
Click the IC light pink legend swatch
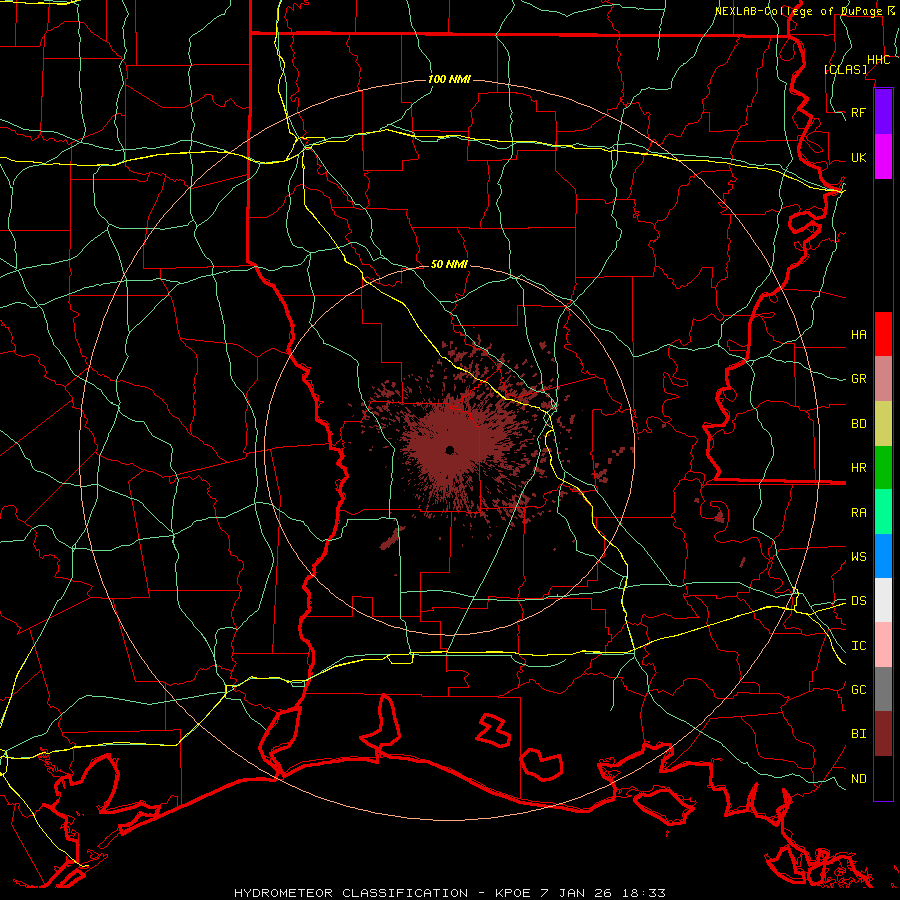pyautogui.click(x=883, y=645)
